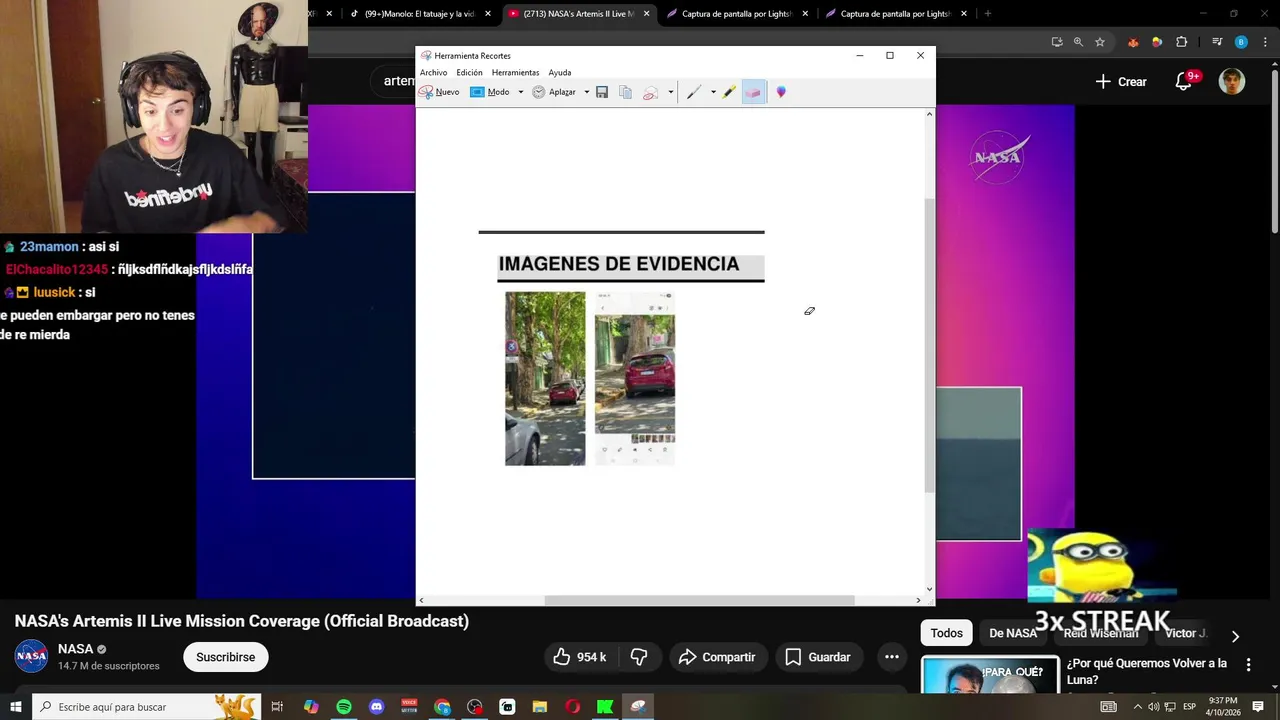Click the scroll down arrow in Snipping Tool
This screenshot has height=720, width=1280.
point(929,589)
